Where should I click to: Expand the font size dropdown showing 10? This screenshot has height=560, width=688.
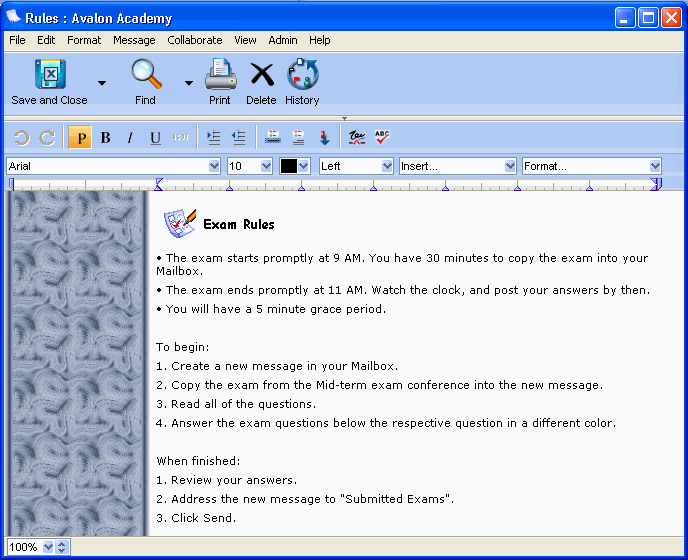250,166
